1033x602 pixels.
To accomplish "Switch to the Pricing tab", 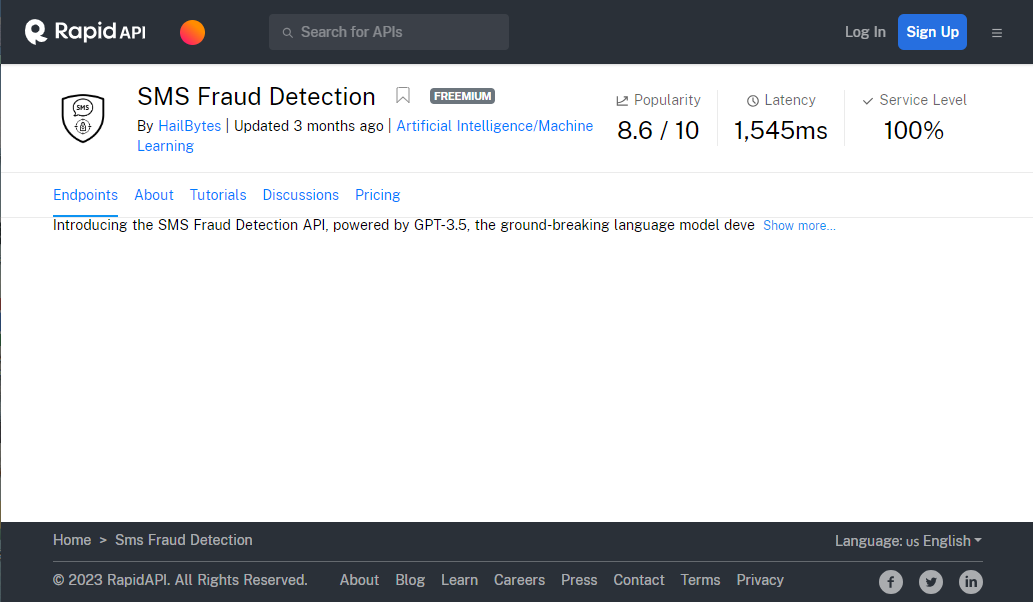I will [x=377, y=194].
